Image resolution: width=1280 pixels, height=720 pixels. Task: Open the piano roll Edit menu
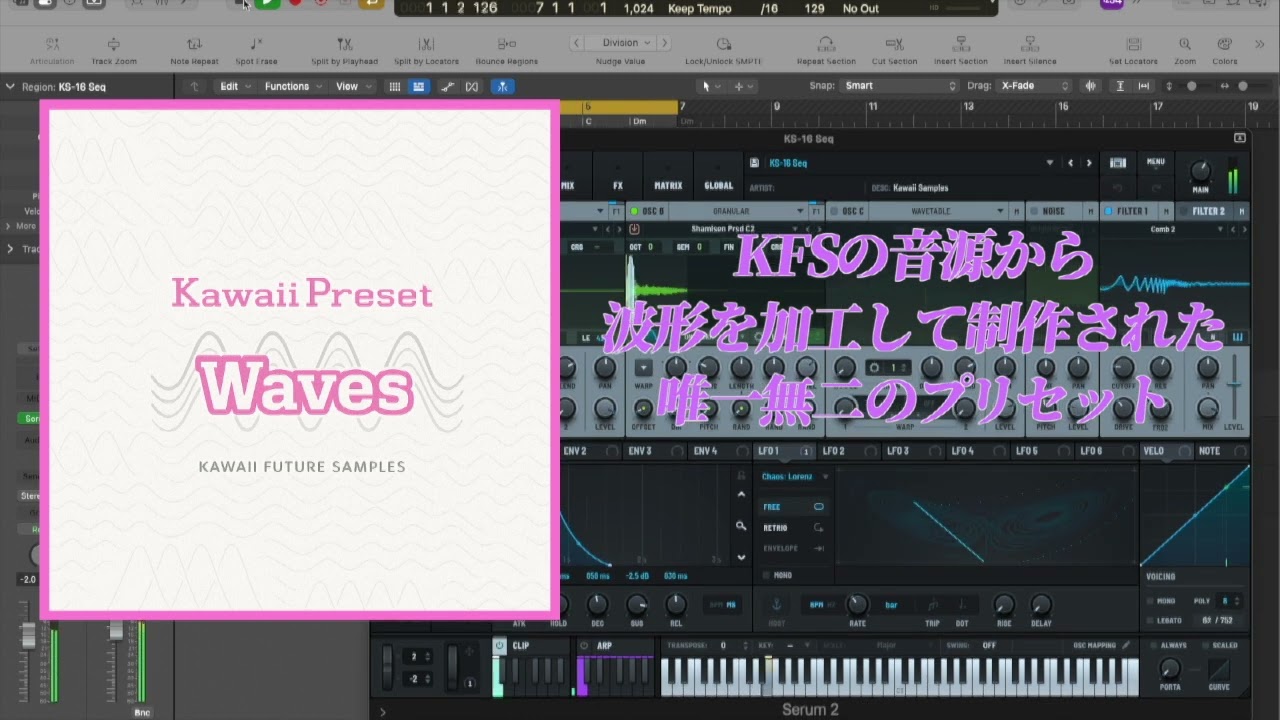click(234, 86)
